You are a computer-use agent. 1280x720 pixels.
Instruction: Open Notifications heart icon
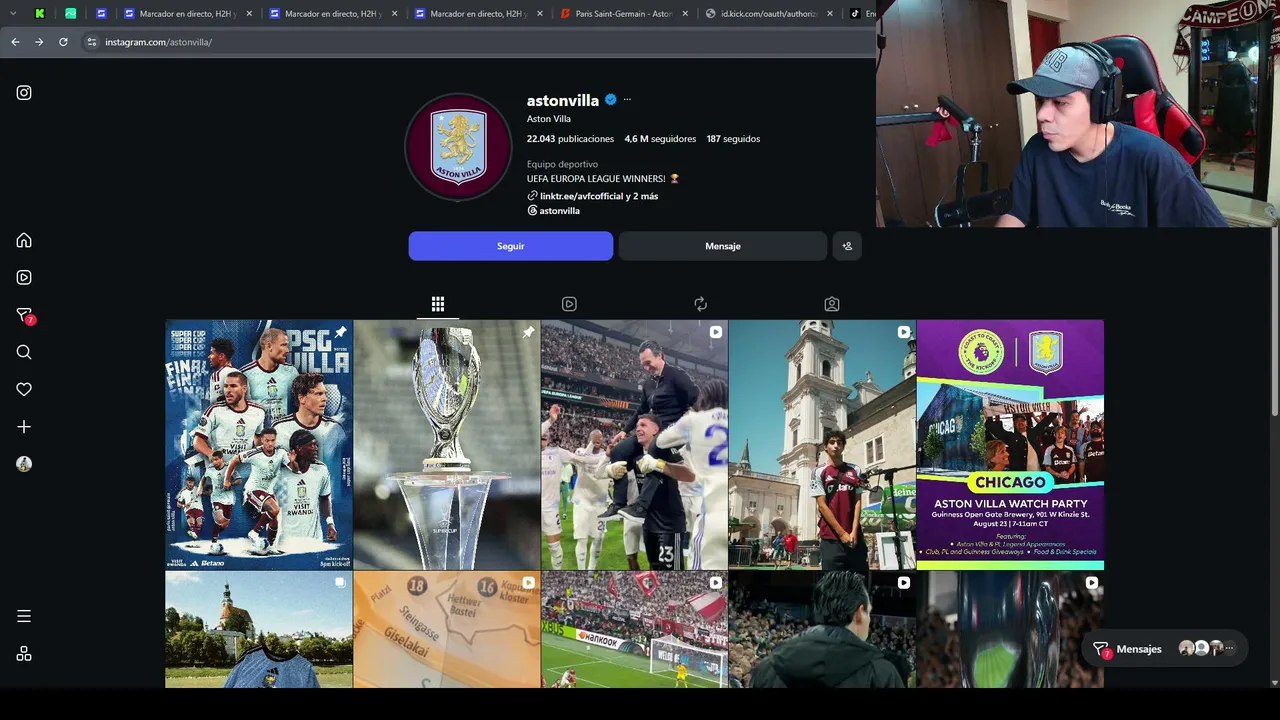pos(24,389)
